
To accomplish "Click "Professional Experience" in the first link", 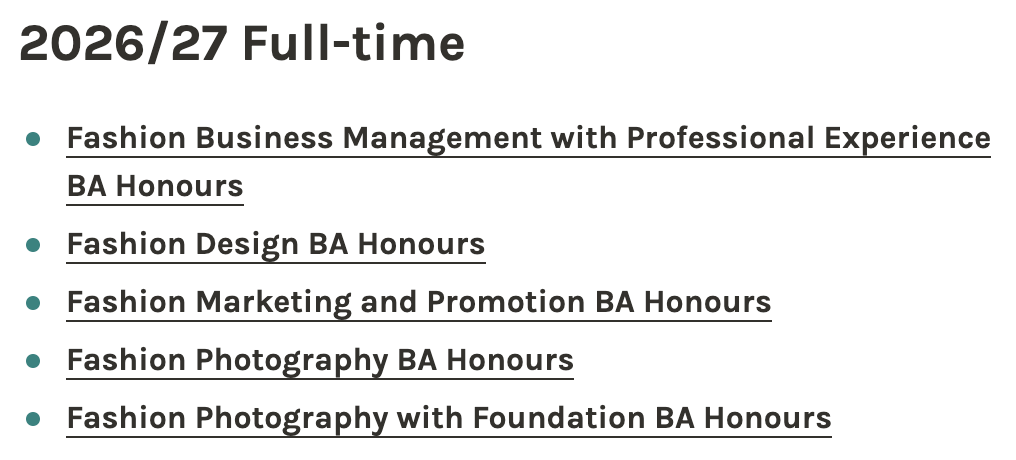I will click(808, 139).
